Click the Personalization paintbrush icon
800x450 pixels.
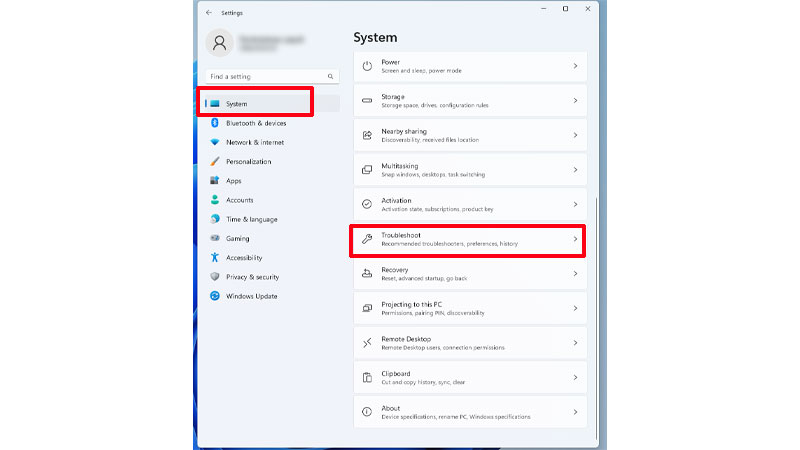point(215,161)
